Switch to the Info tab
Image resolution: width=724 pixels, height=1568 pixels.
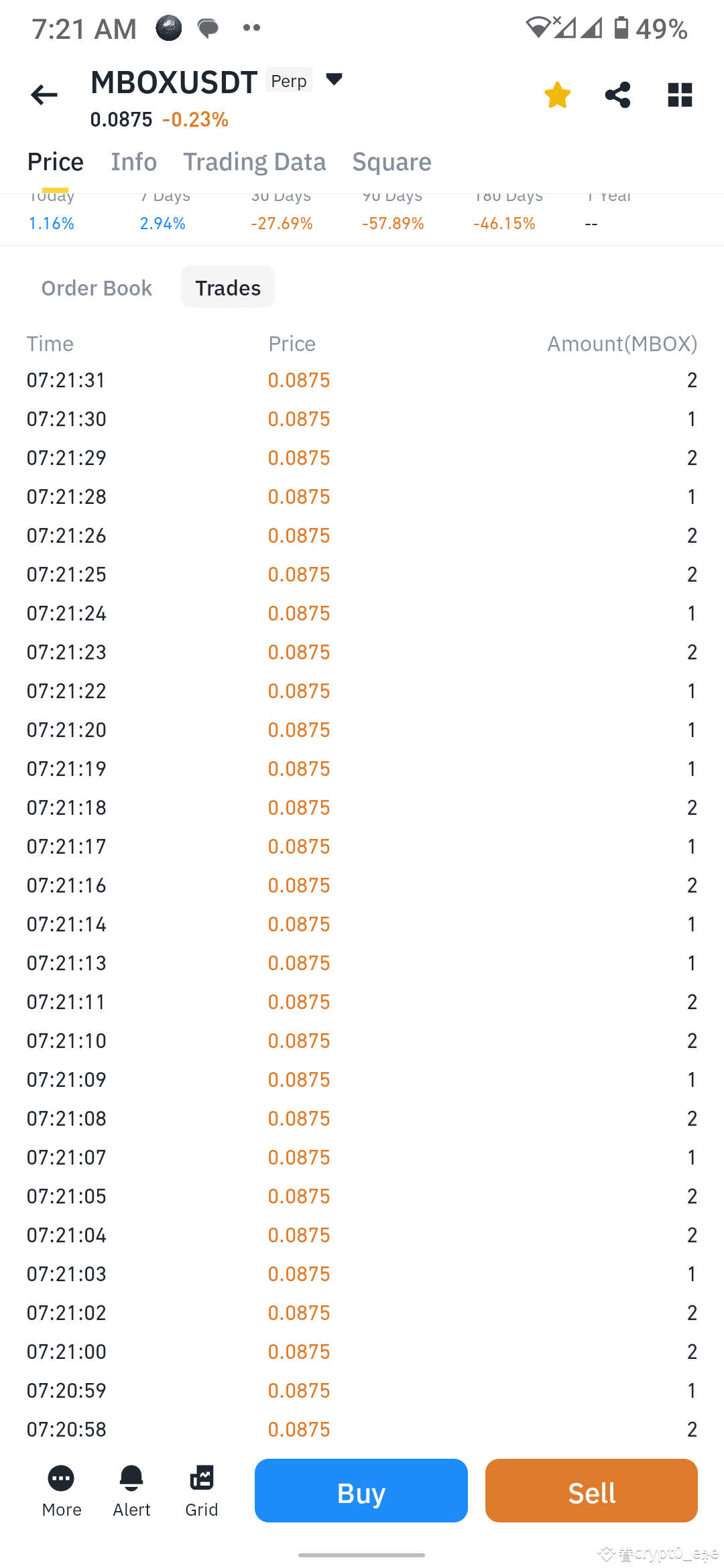pyautogui.click(x=134, y=162)
